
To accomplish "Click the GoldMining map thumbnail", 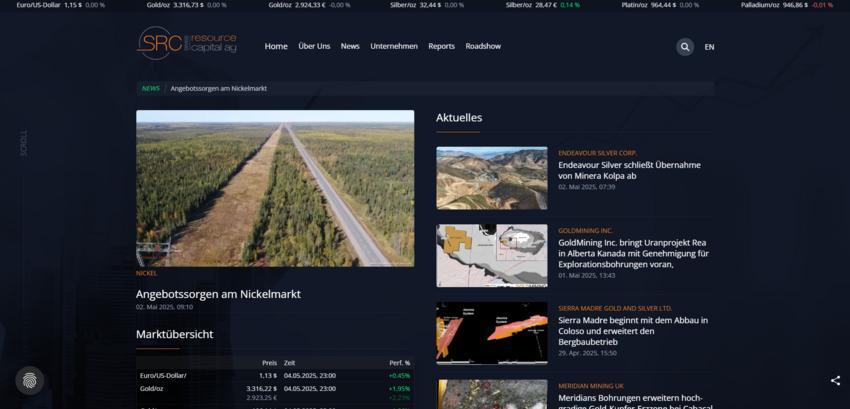I will click(491, 255).
